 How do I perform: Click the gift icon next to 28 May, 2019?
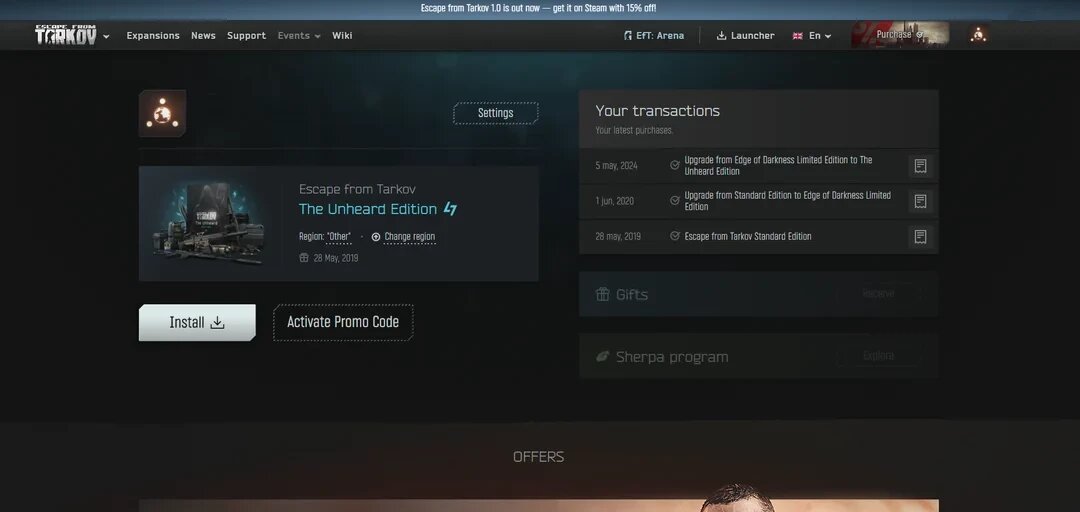pyautogui.click(x=304, y=258)
